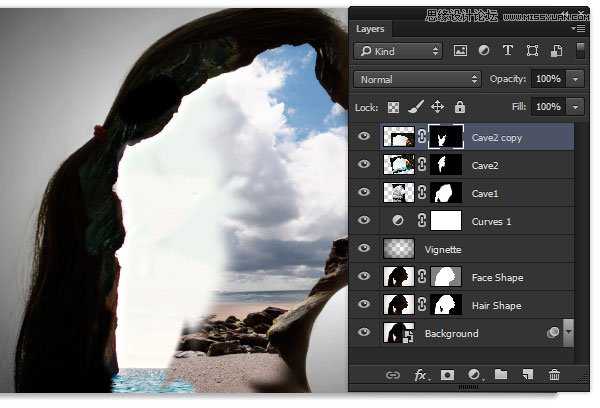
Task: Click mask link icon on Face Shape layer
Action: pos(422,276)
